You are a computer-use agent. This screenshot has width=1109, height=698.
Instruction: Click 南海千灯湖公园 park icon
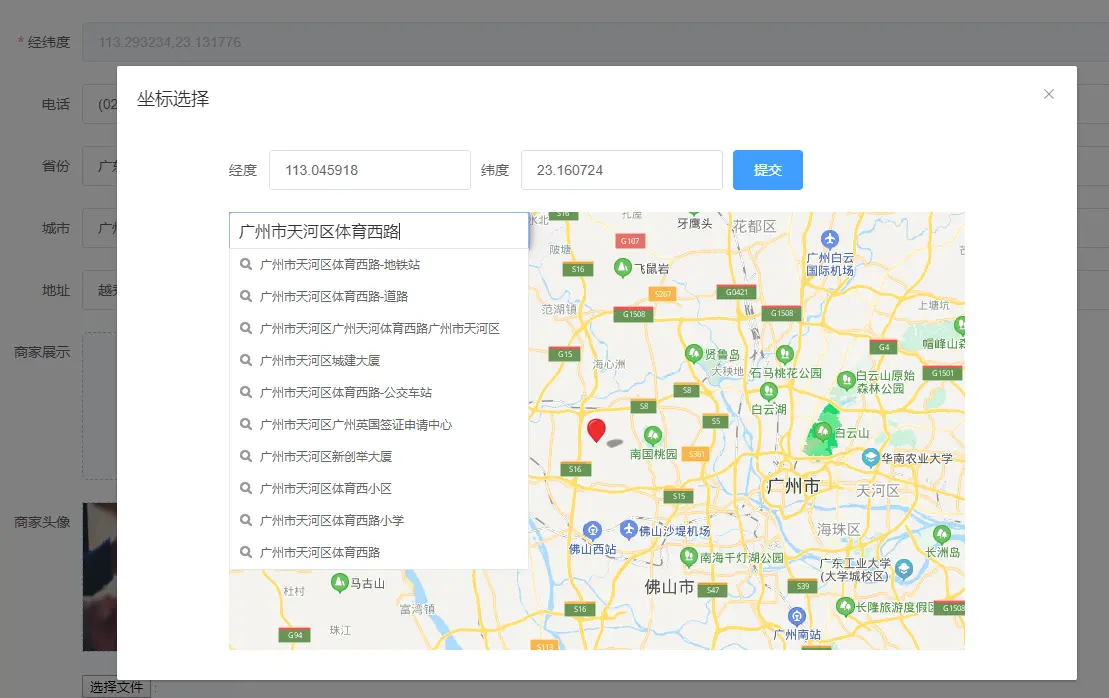point(689,557)
